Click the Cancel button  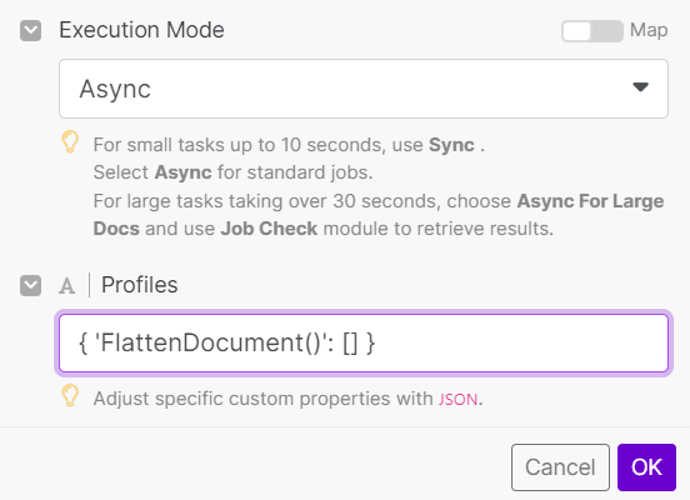click(560, 467)
